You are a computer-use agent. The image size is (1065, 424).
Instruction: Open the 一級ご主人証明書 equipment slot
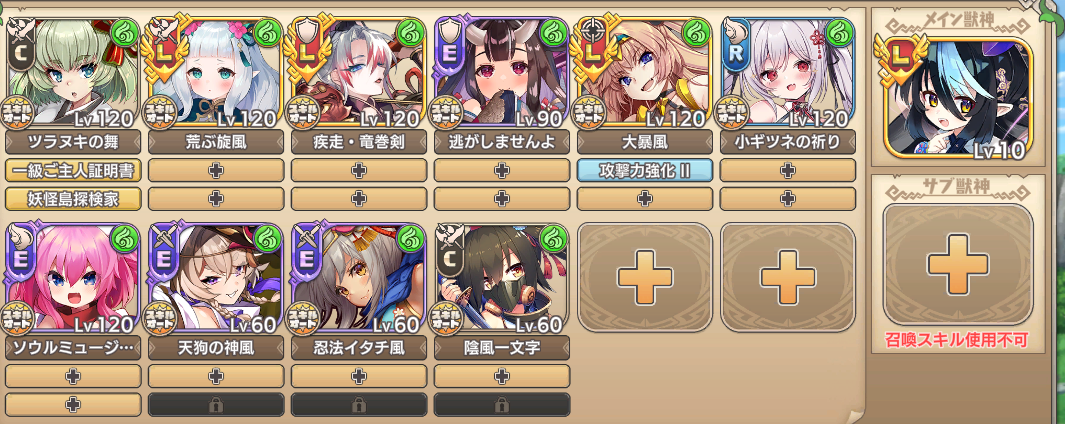pos(73,171)
